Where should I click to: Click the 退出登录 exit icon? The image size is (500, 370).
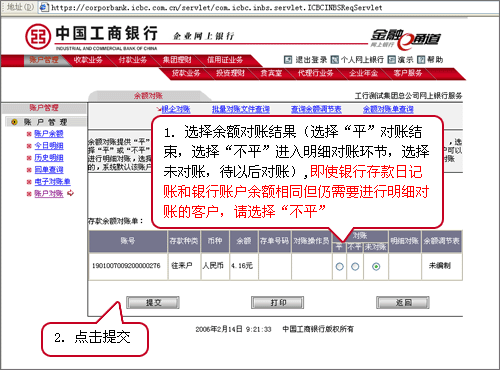tap(288, 60)
